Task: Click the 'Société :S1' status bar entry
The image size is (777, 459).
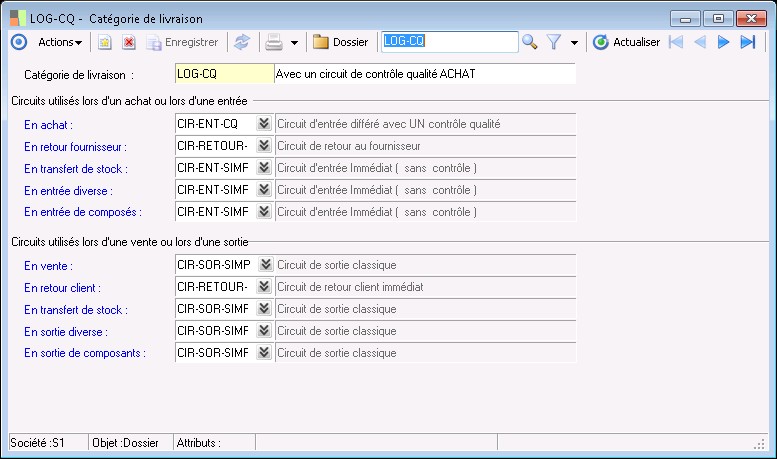Action: [37, 443]
